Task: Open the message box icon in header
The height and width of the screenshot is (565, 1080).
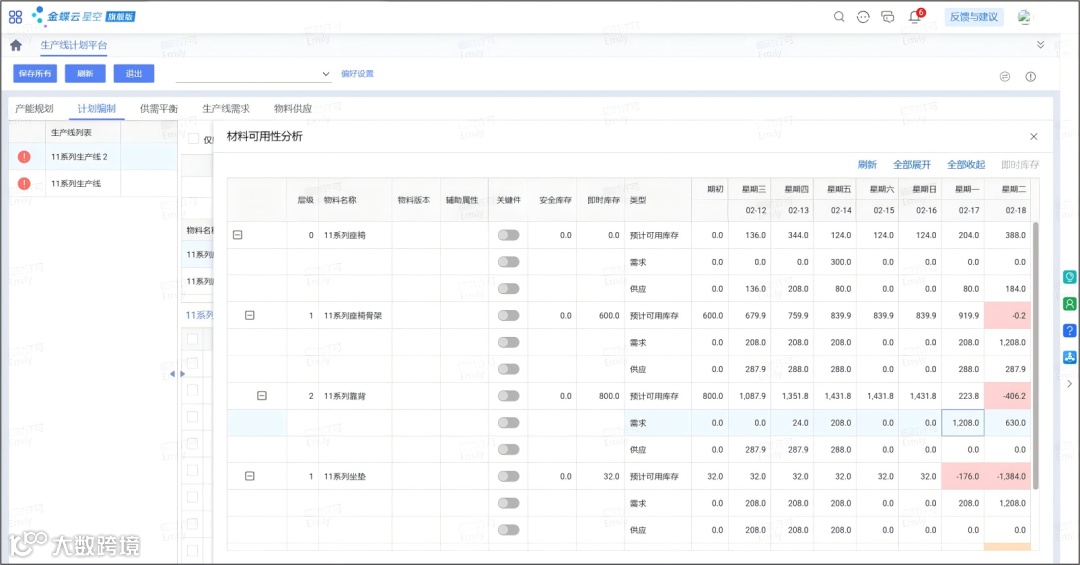Action: tap(888, 17)
